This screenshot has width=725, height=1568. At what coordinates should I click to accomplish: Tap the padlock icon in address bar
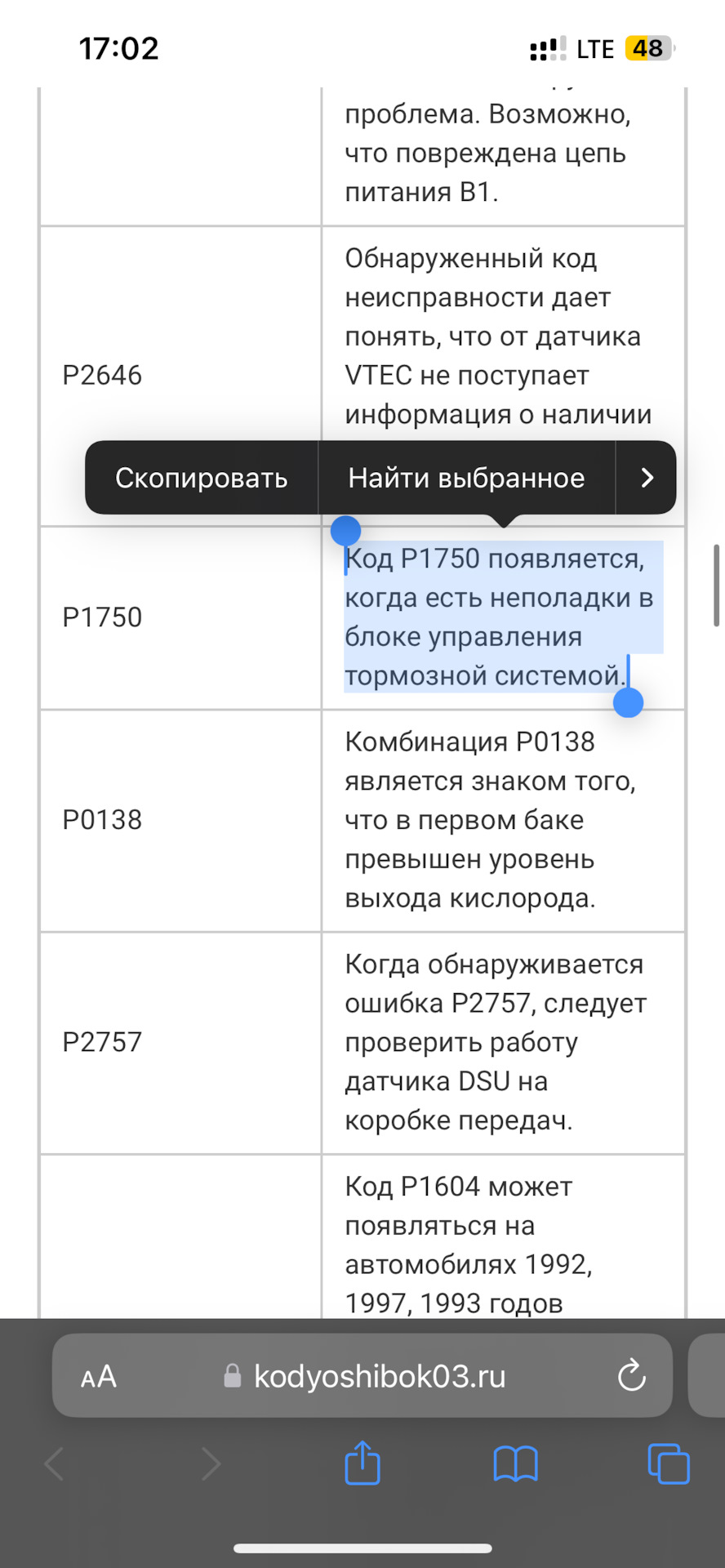pyautogui.click(x=233, y=1376)
